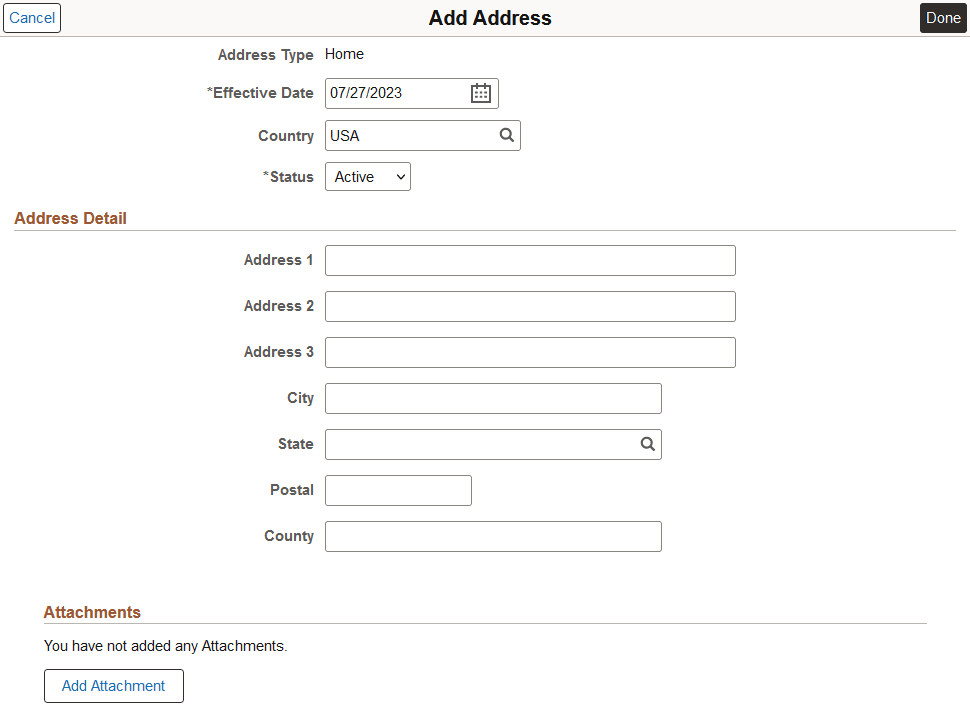Screen dimensions: 970x709
Task: Click the State text field
Action: coord(480,444)
